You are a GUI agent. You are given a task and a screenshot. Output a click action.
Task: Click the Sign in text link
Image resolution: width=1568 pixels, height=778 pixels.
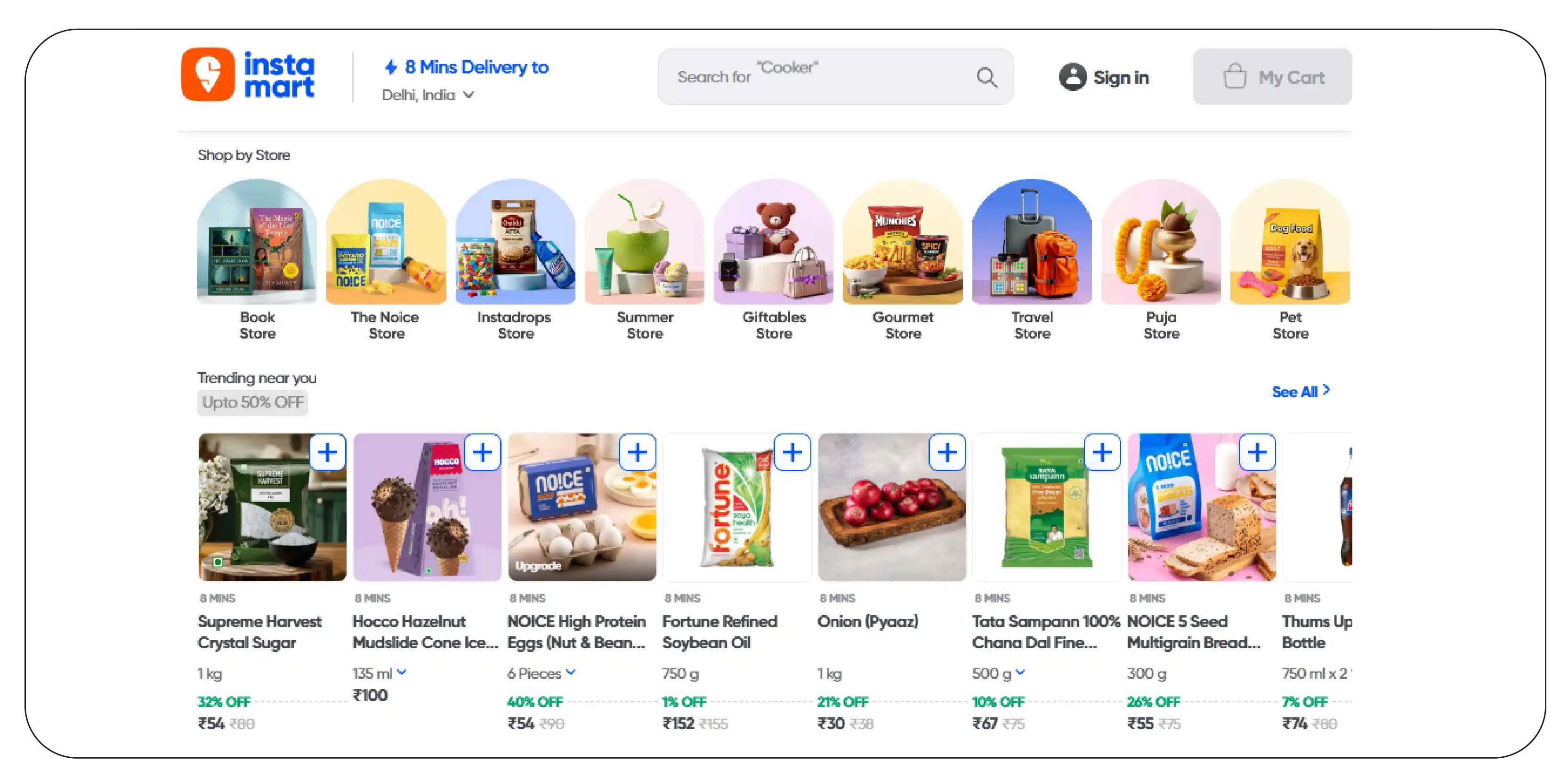tap(1121, 77)
